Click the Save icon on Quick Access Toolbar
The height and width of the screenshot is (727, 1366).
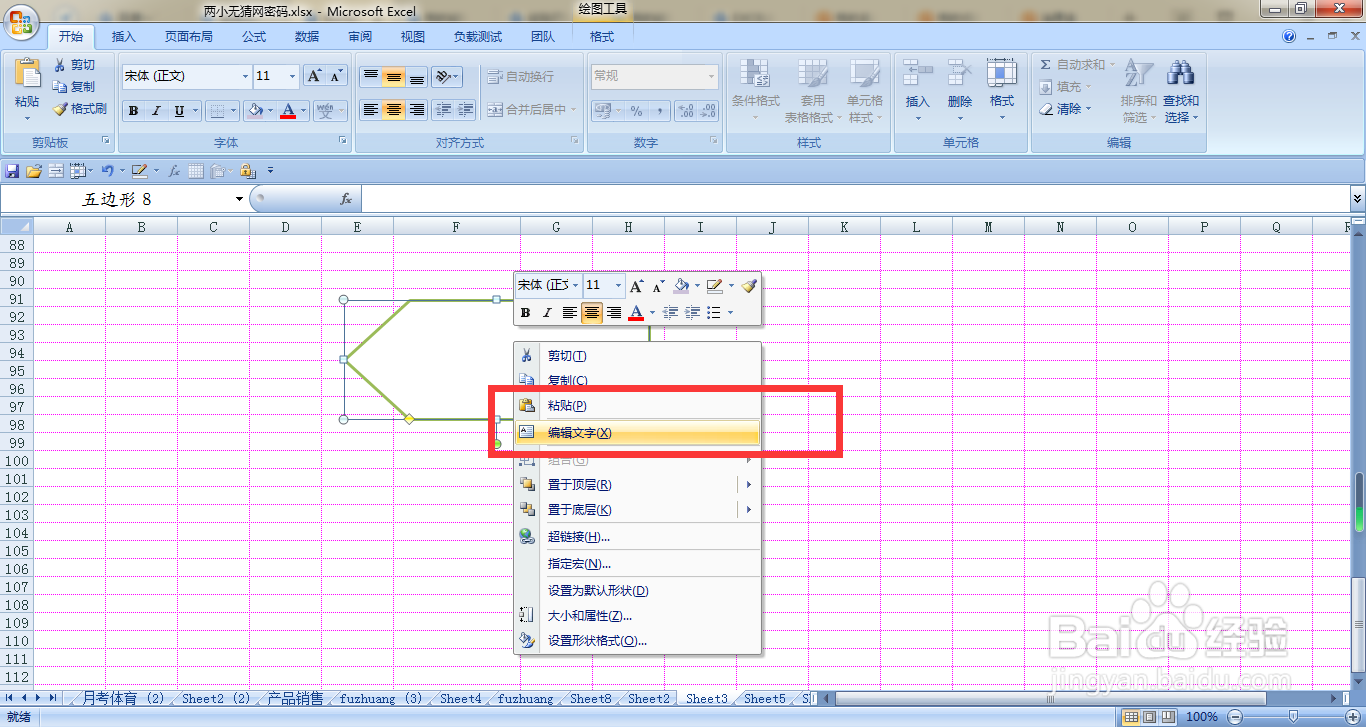click(x=12, y=170)
